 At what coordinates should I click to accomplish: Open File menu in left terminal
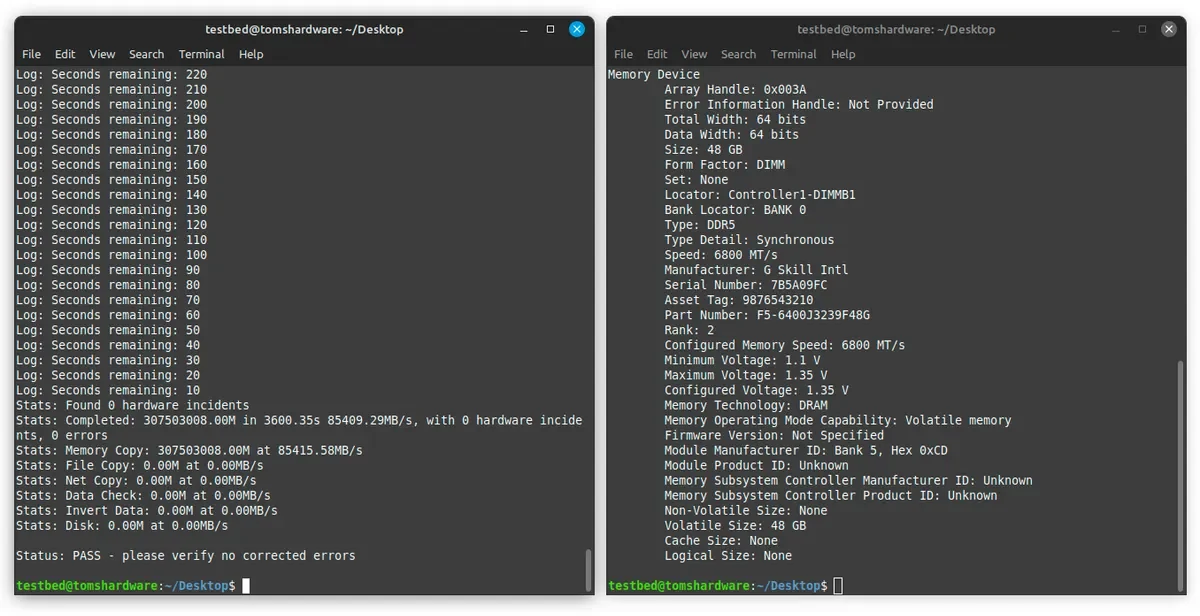click(32, 54)
